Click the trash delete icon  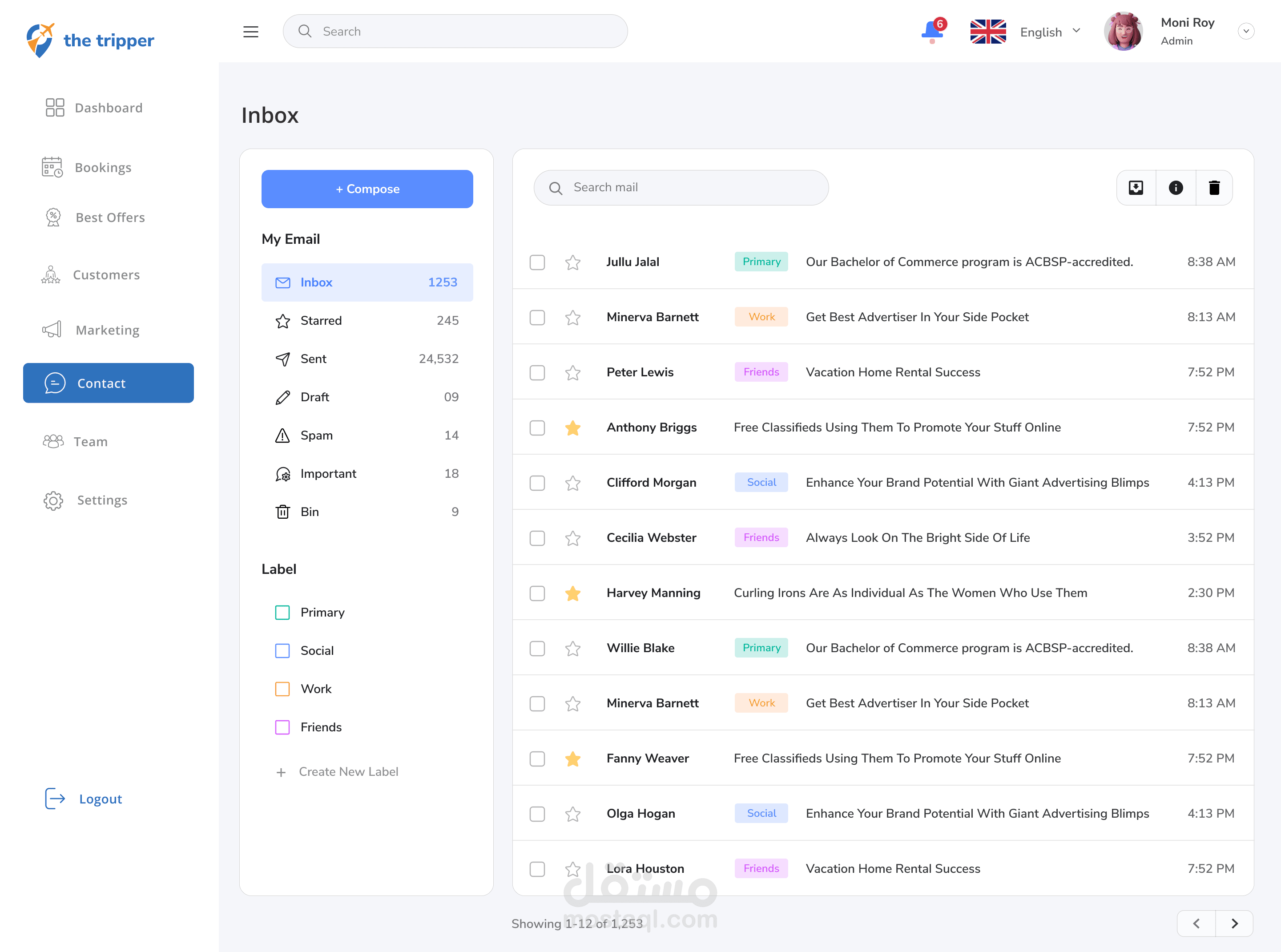tap(1214, 188)
